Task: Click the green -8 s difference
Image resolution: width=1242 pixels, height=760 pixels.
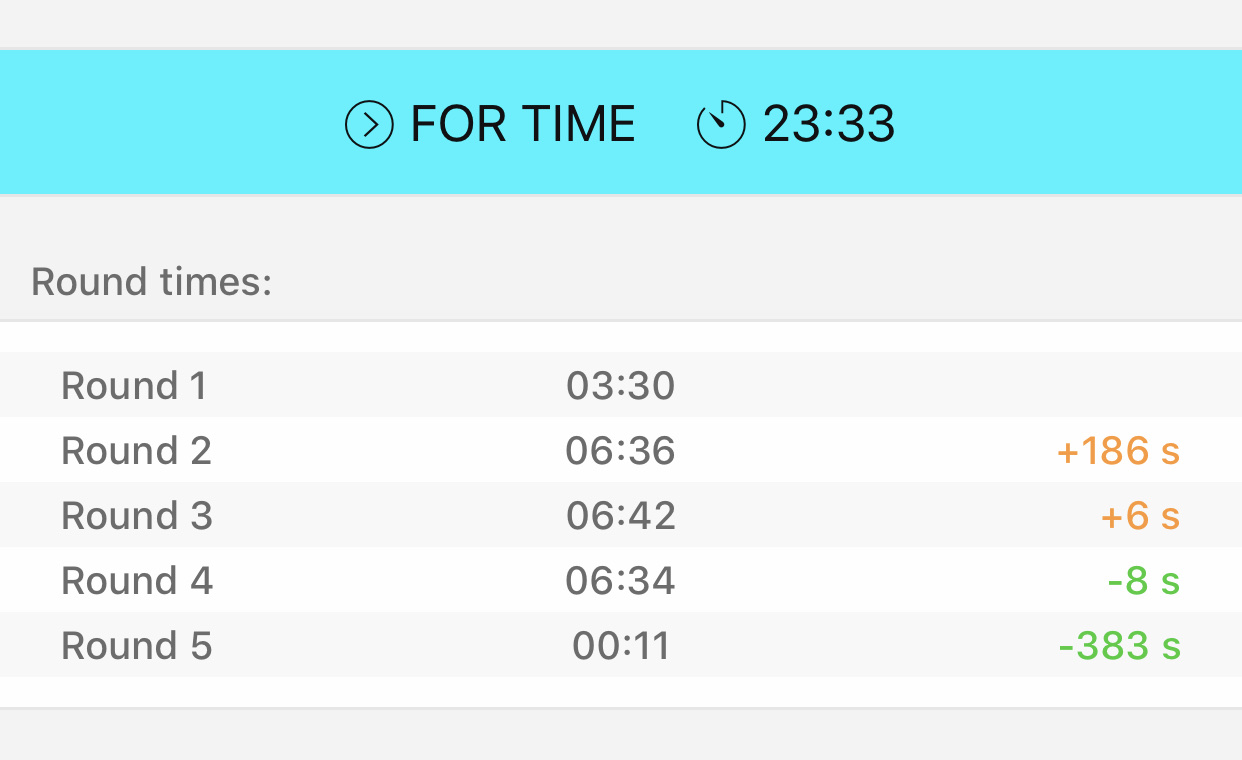Action: (x=1144, y=581)
